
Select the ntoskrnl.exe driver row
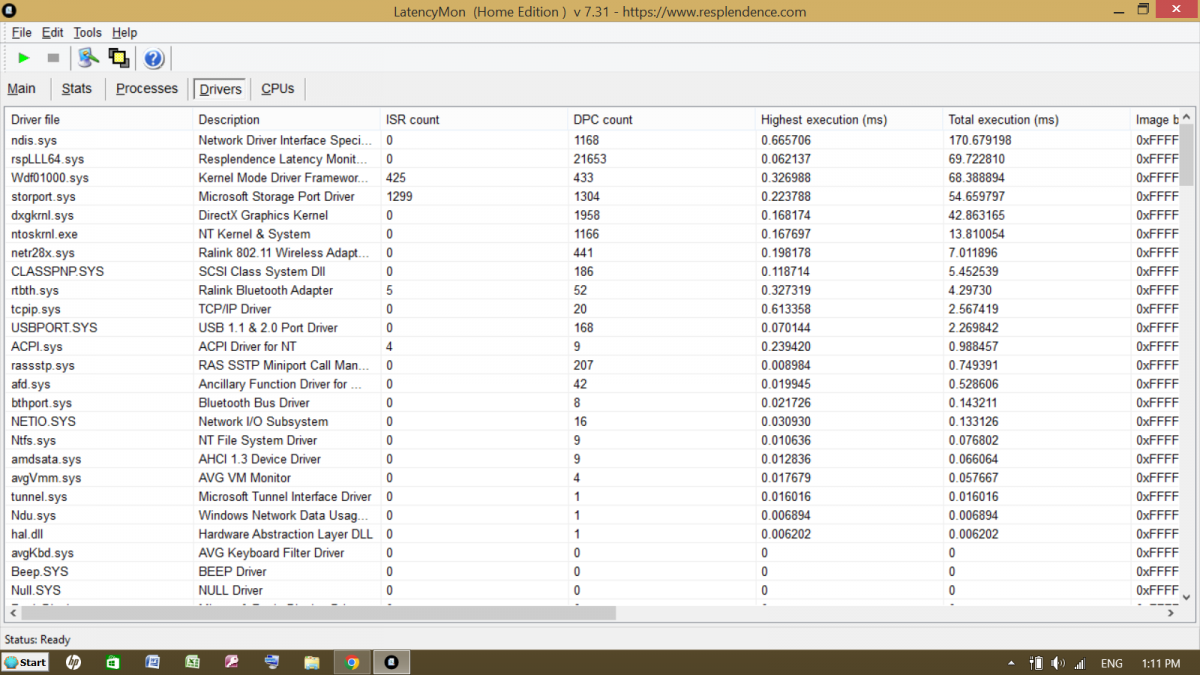pyautogui.click(x=592, y=234)
